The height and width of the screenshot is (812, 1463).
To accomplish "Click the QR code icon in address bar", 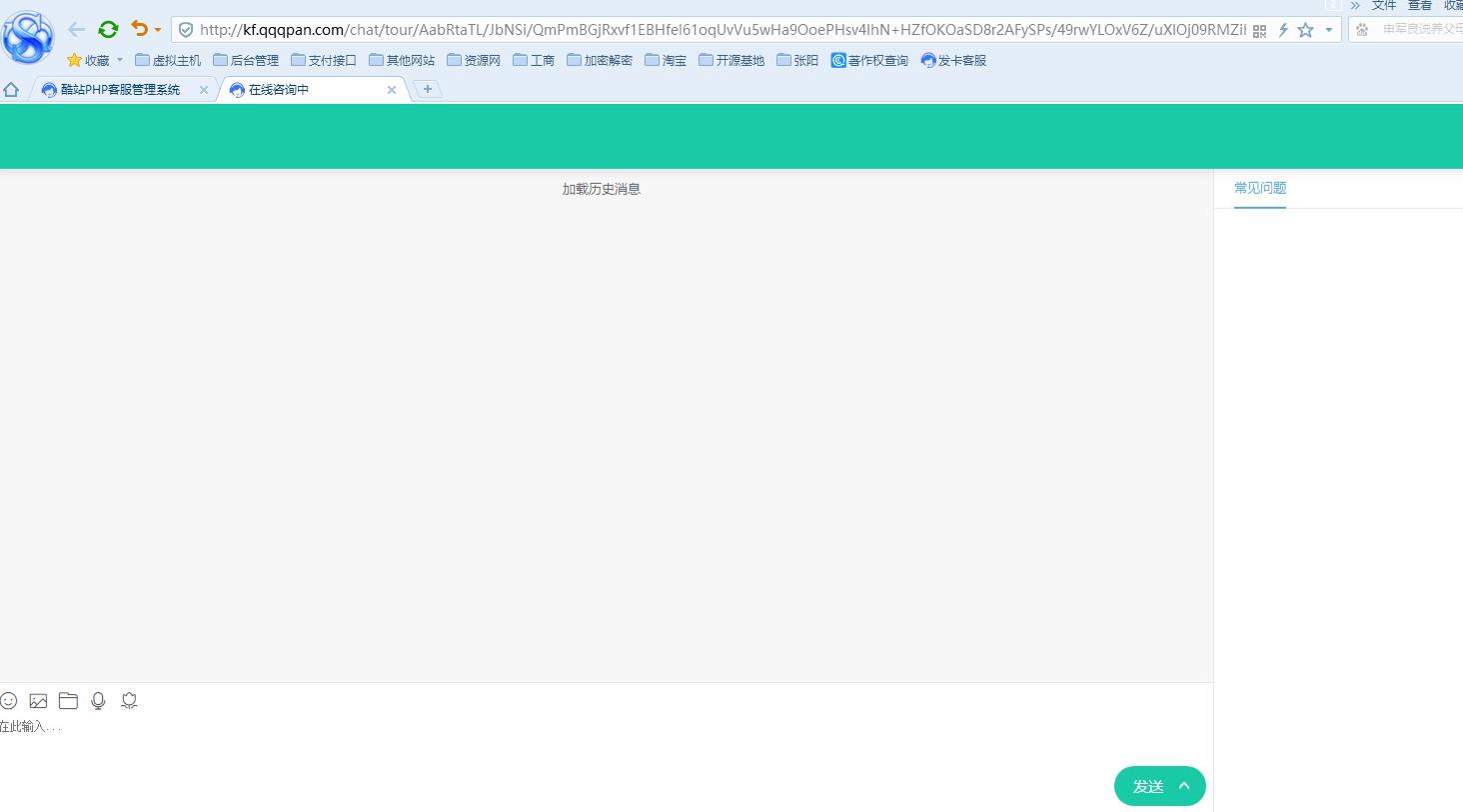I will point(1259,31).
